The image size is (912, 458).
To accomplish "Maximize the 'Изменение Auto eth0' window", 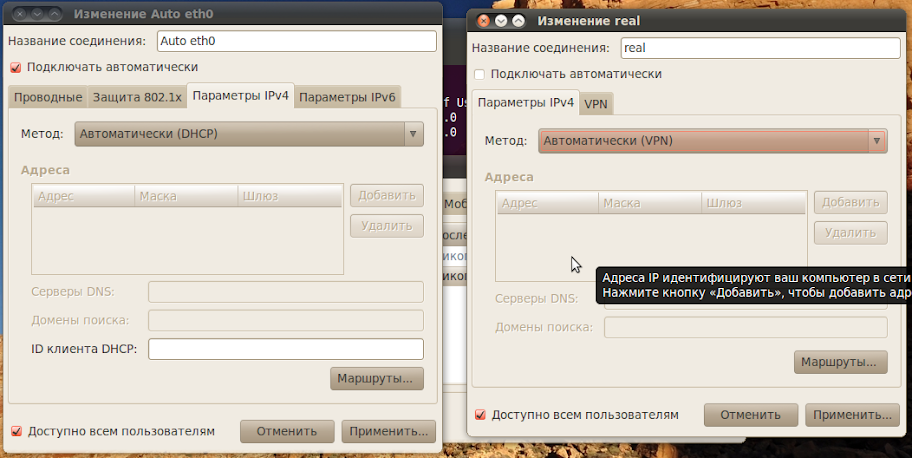I will pyautogui.click(x=55, y=13).
